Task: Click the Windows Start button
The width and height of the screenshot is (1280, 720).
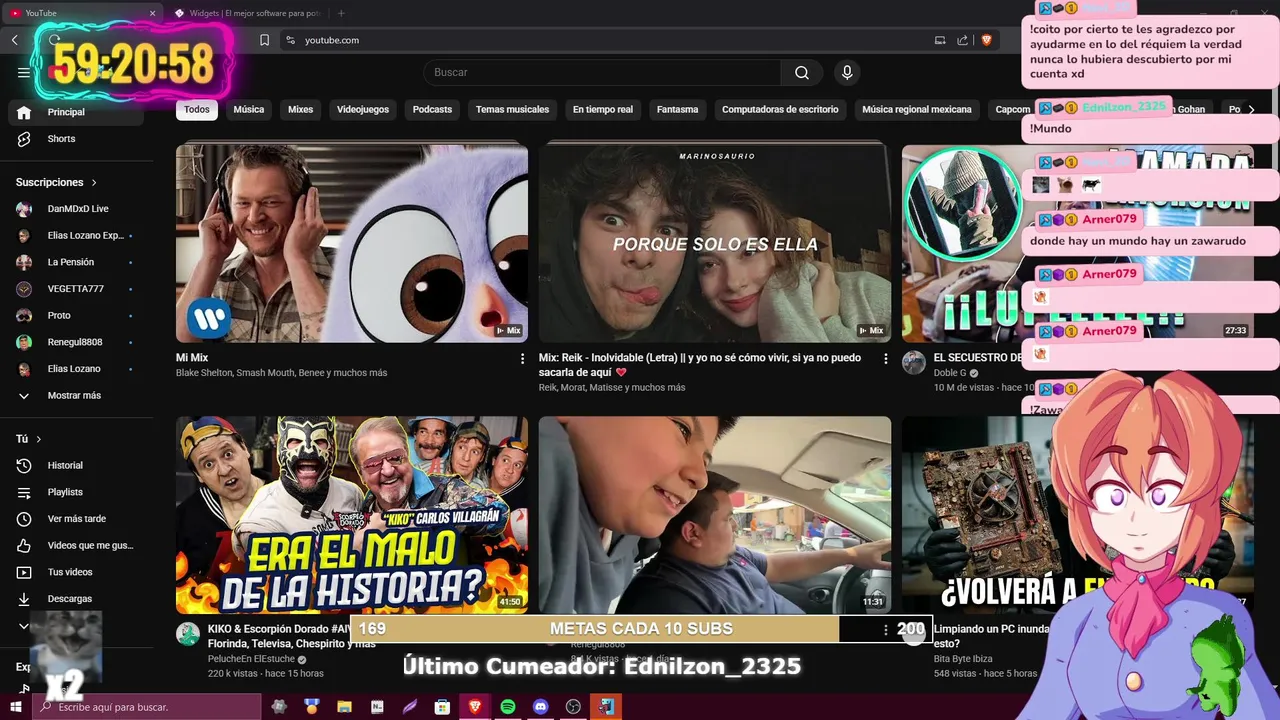Action: [x=16, y=707]
